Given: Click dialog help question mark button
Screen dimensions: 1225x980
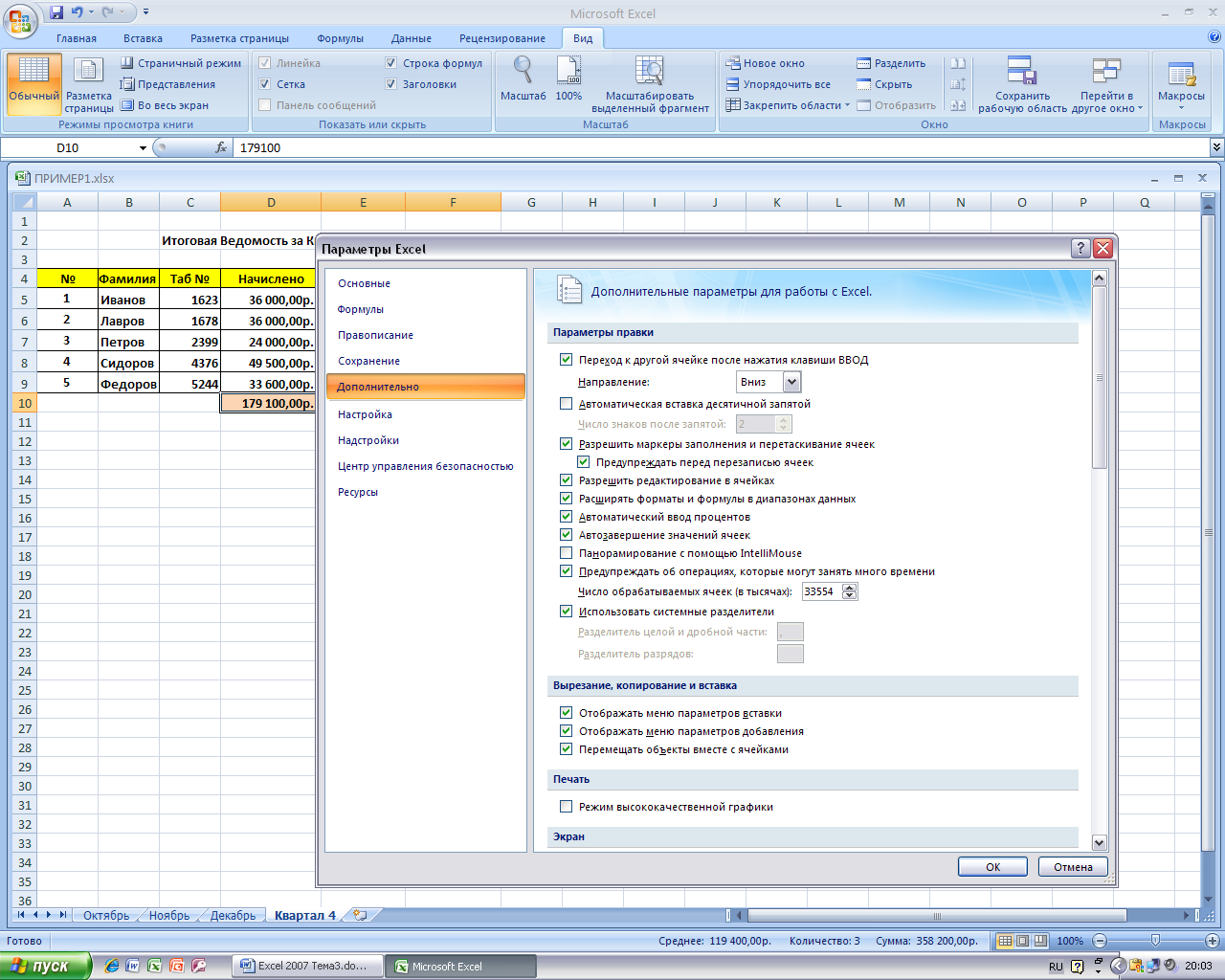Looking at the screenshot, I should pyautogui.click(x=1080, y=248).
